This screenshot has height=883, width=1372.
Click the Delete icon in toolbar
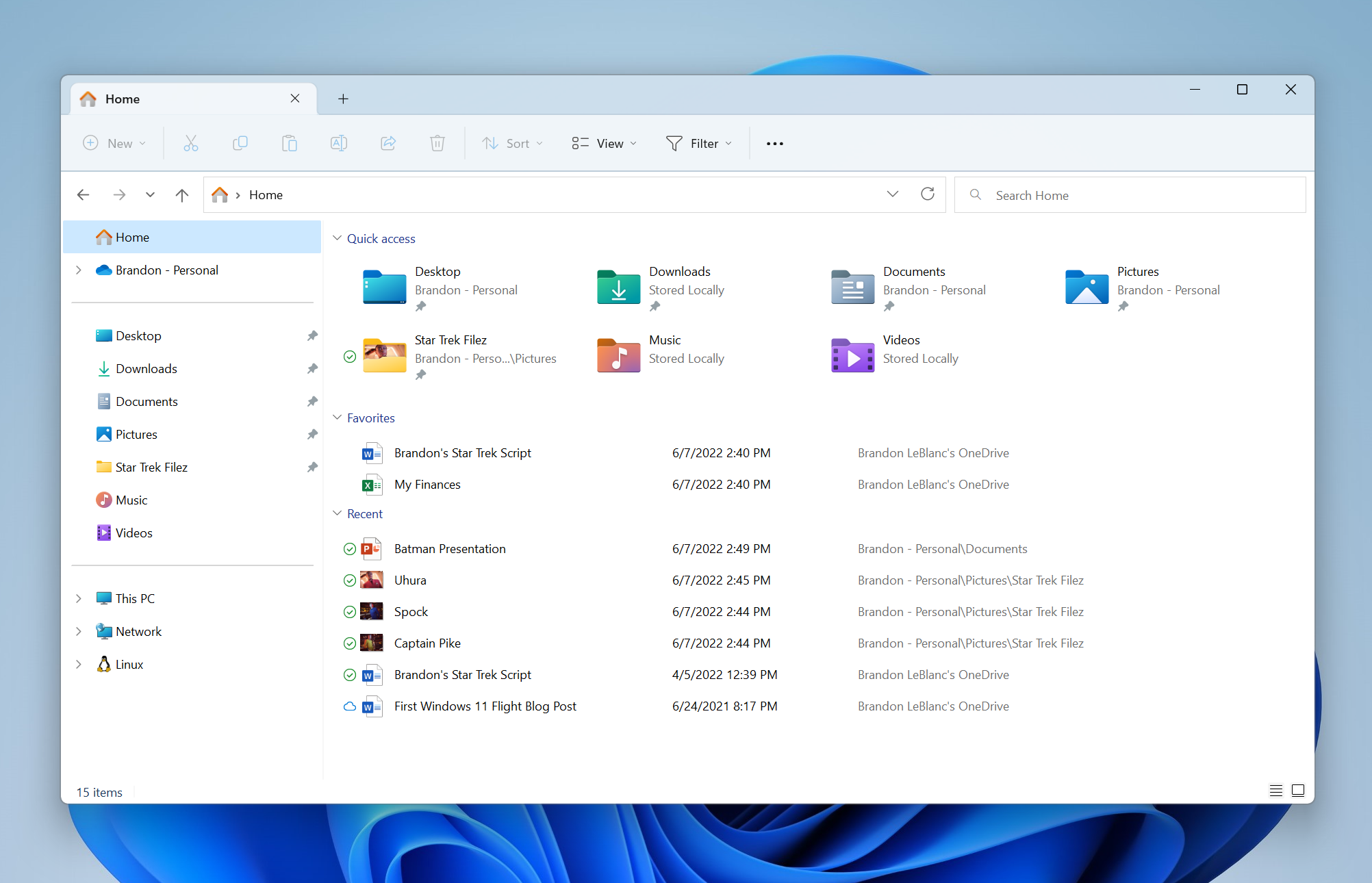coord(437,143)
